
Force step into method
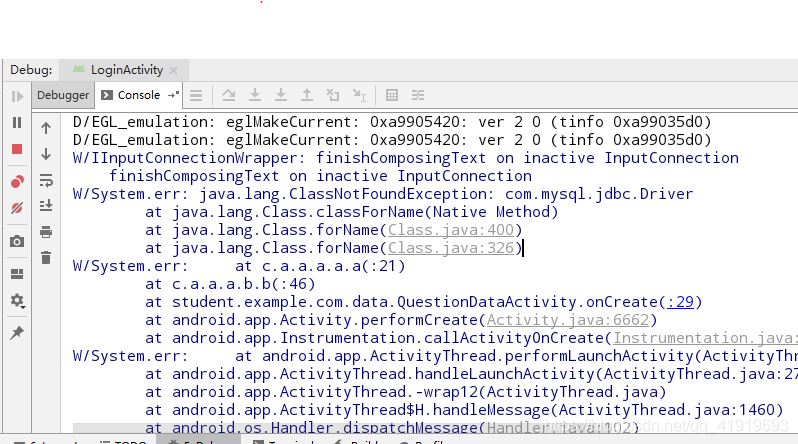tap(280, 95)
